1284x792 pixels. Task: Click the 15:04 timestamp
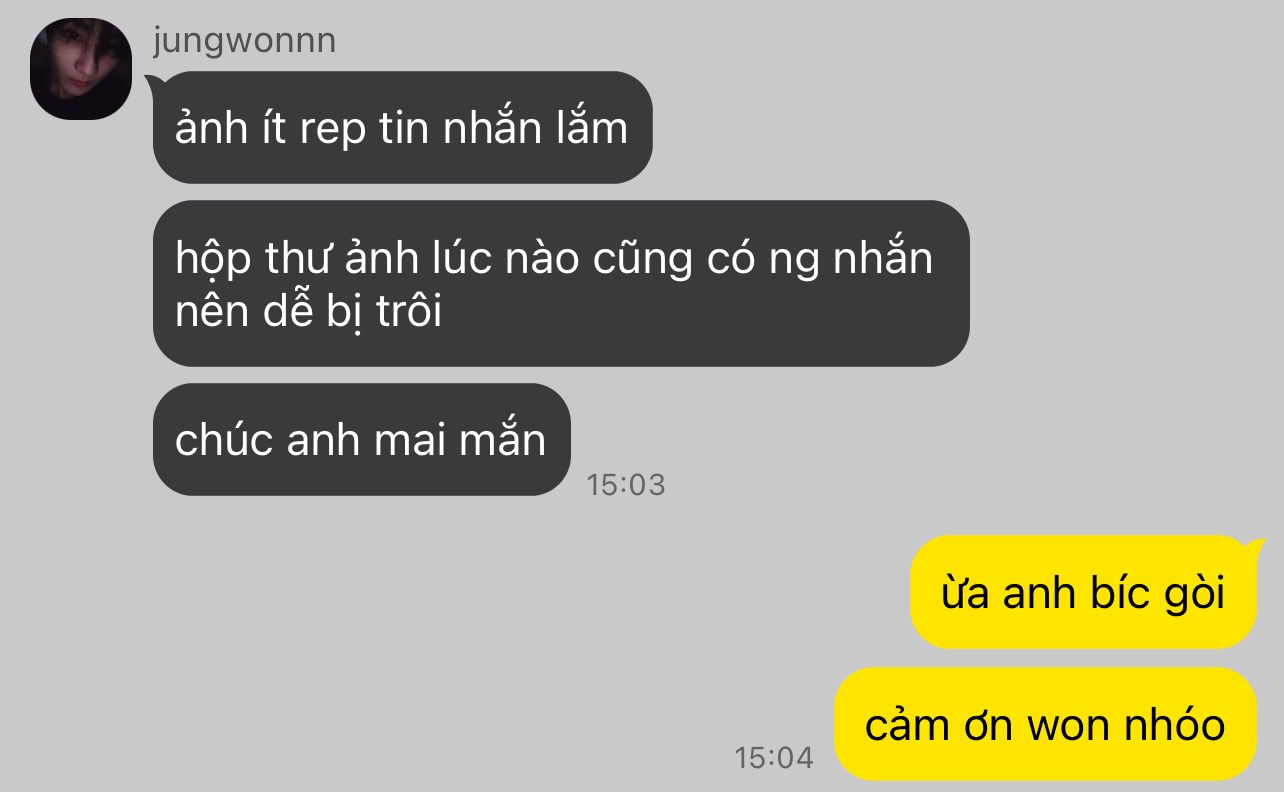click(774, 757)
